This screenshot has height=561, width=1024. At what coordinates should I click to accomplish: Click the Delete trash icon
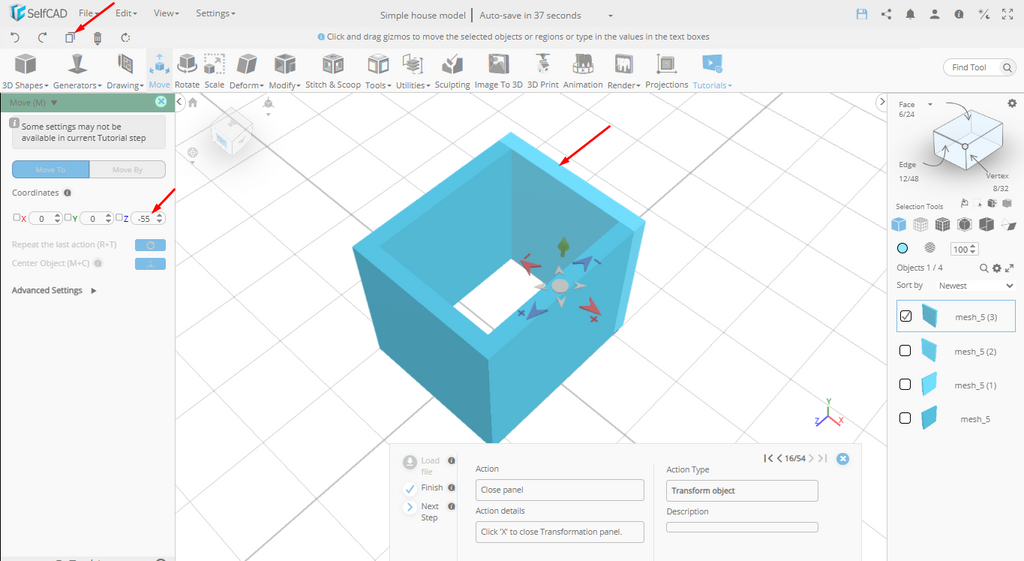coord(97,38)
